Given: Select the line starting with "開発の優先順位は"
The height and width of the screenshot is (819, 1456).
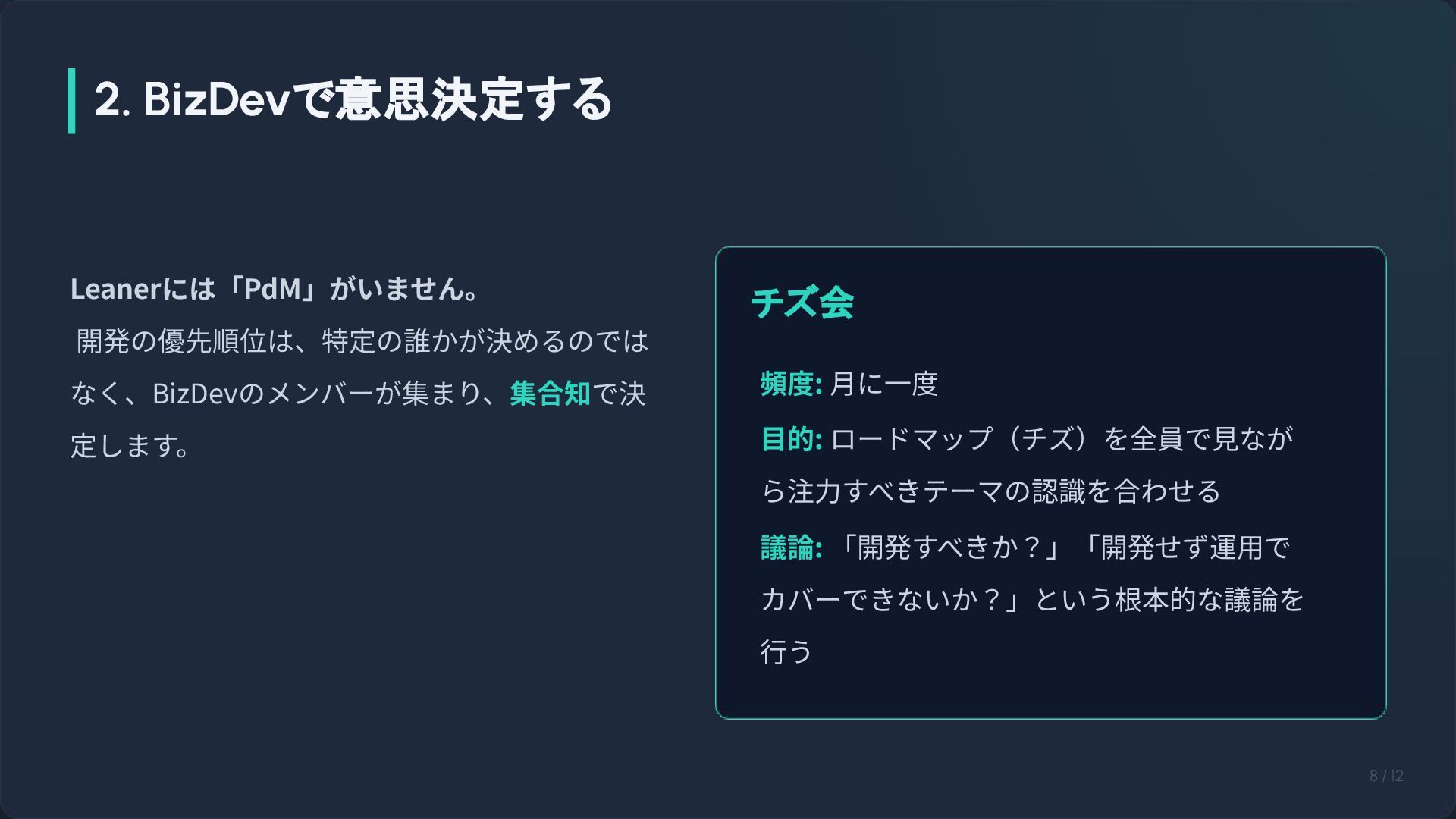Looking at the screenshot, I should (362, 341).
